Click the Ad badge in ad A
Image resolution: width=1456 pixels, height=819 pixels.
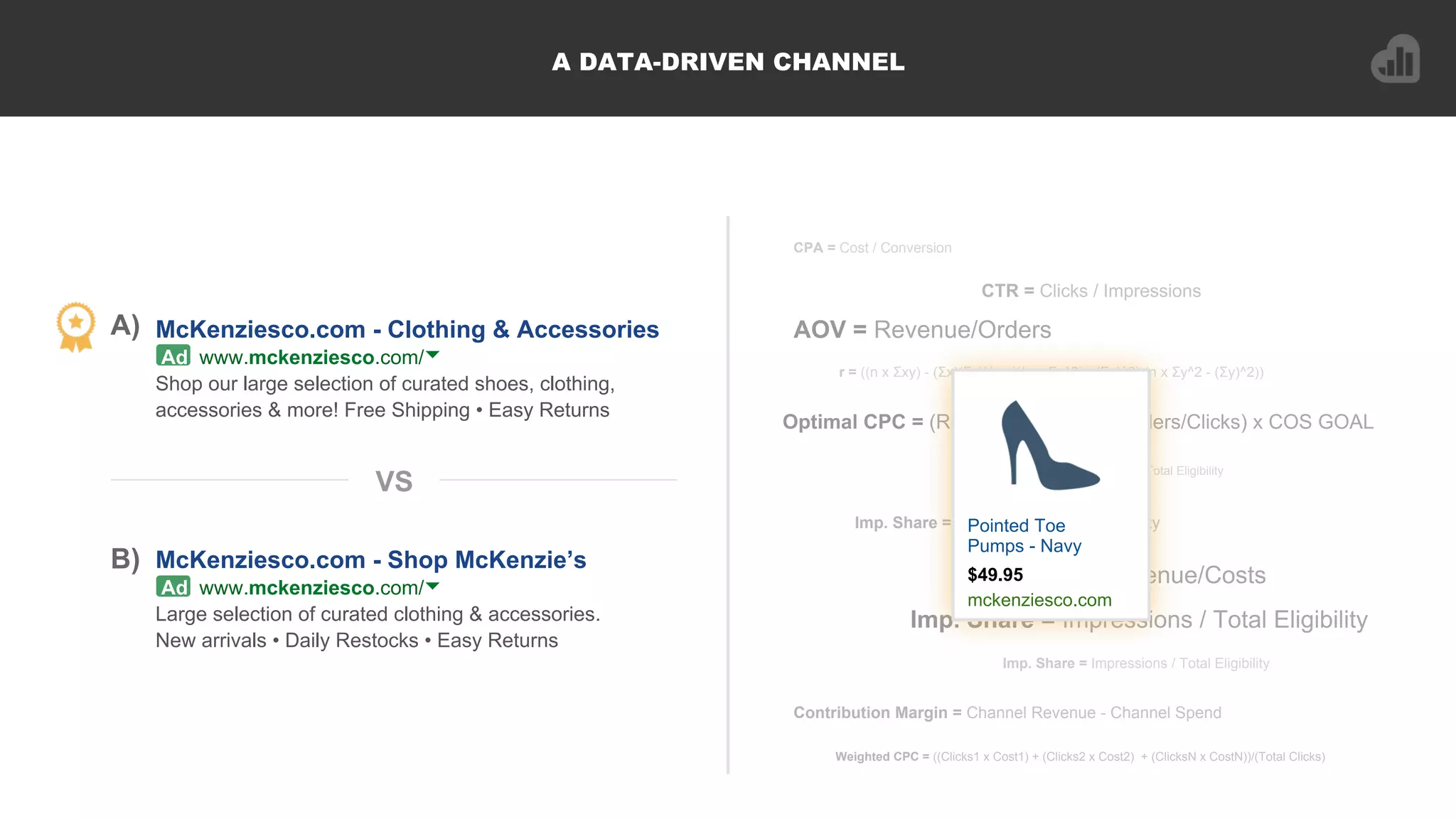tap(173, 356)
